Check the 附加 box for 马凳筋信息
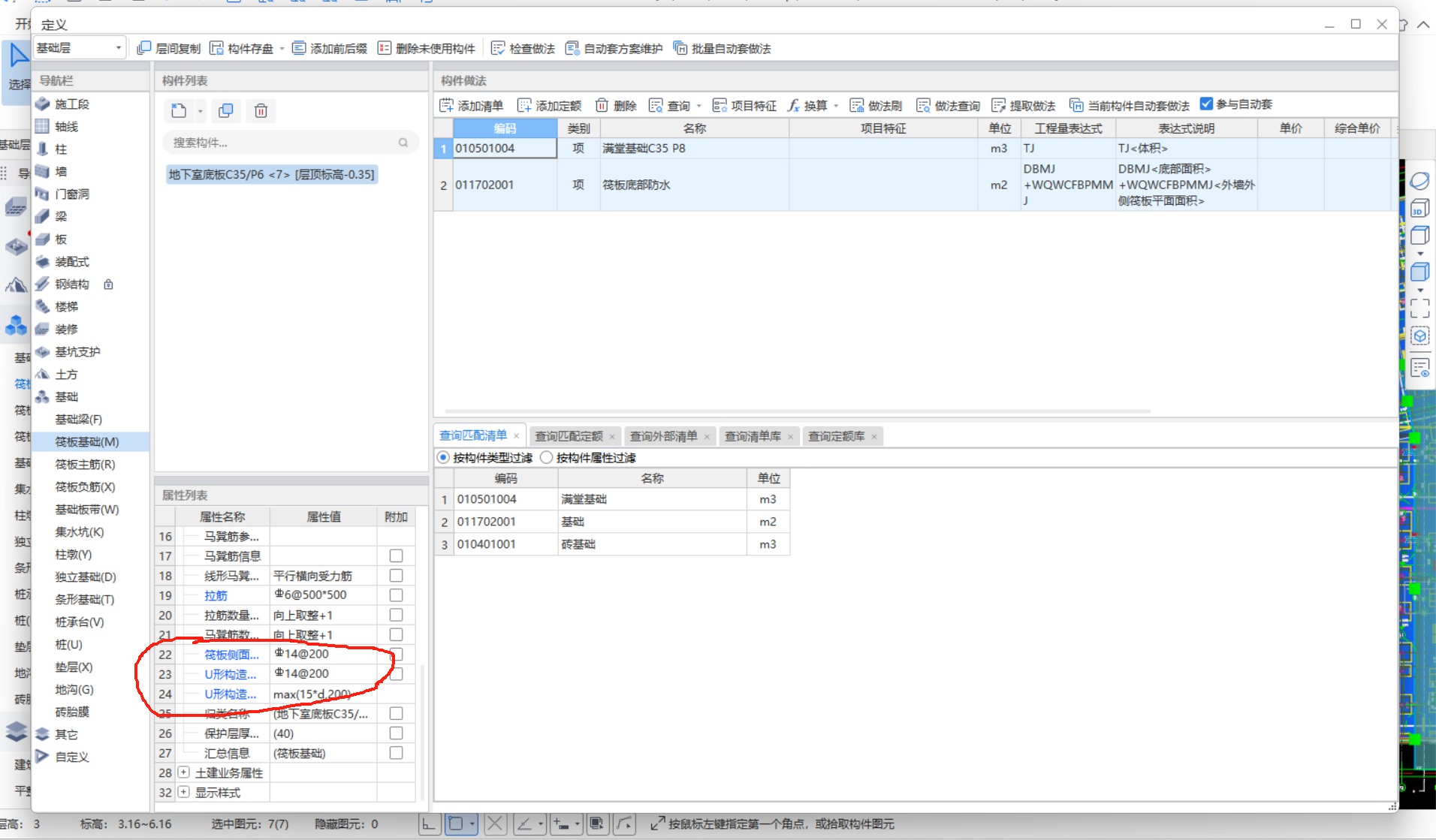Viewport: 1436px width, 840px height. pos(396,555)
